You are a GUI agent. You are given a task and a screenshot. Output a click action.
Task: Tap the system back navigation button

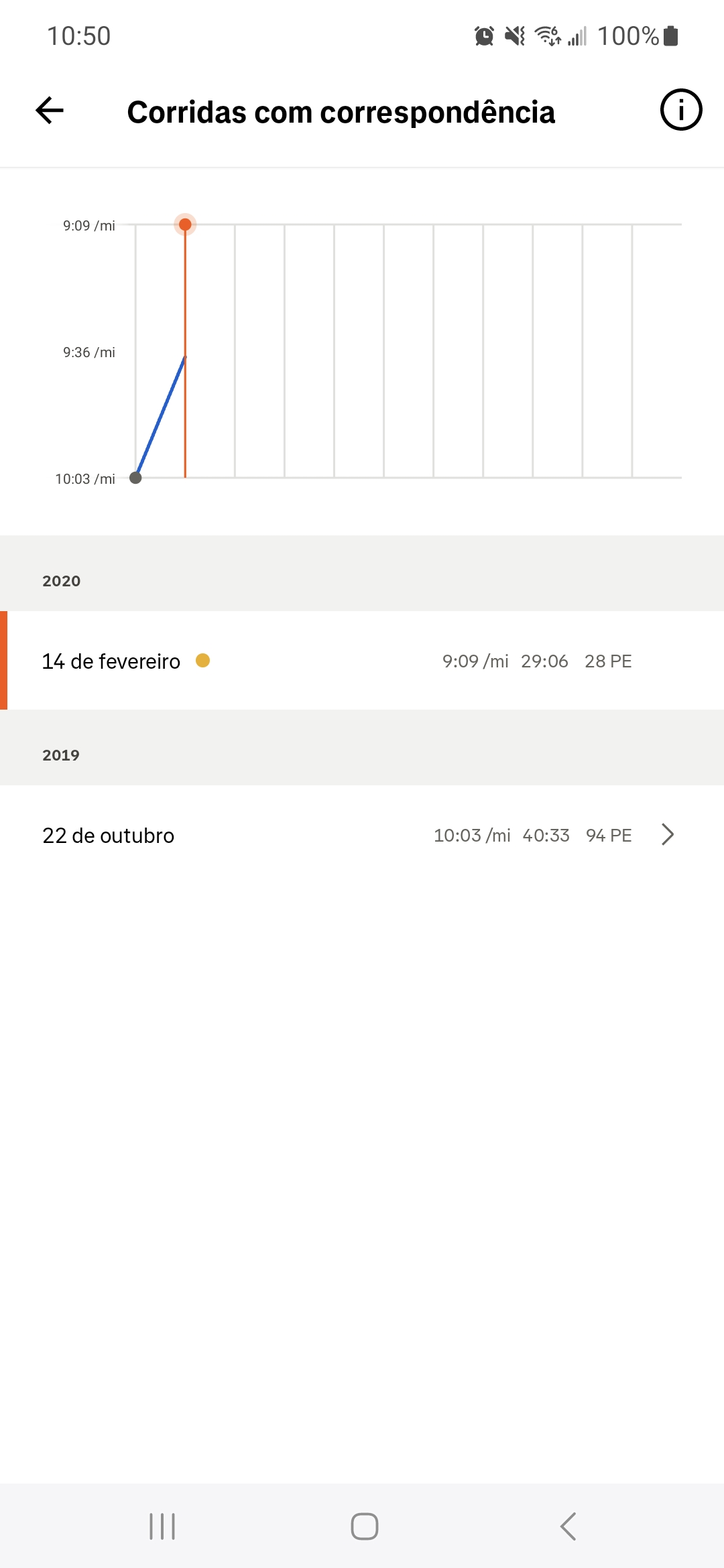click(568, 1526)
